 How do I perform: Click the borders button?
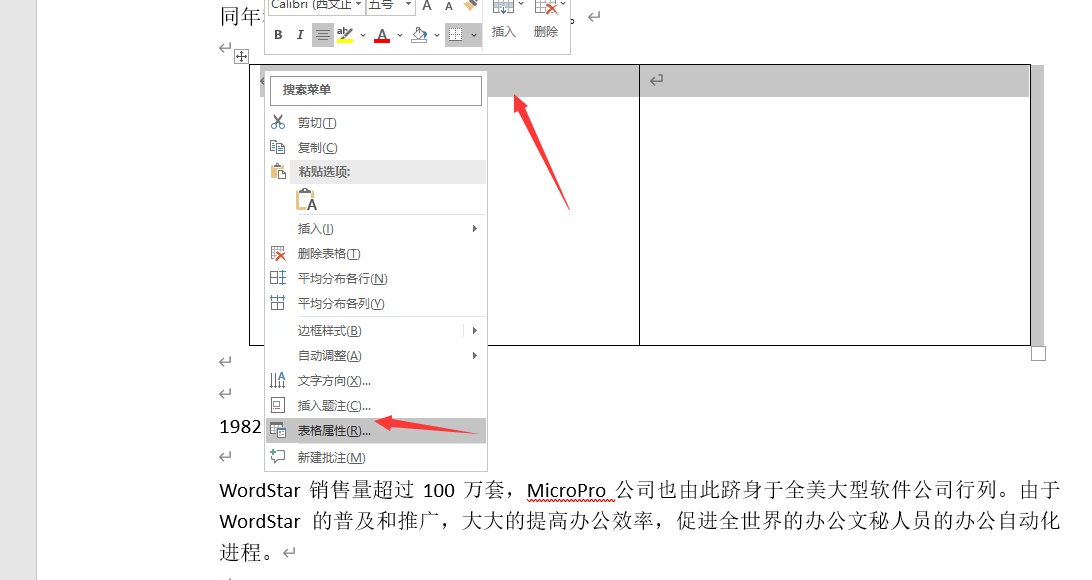(455, 35)
